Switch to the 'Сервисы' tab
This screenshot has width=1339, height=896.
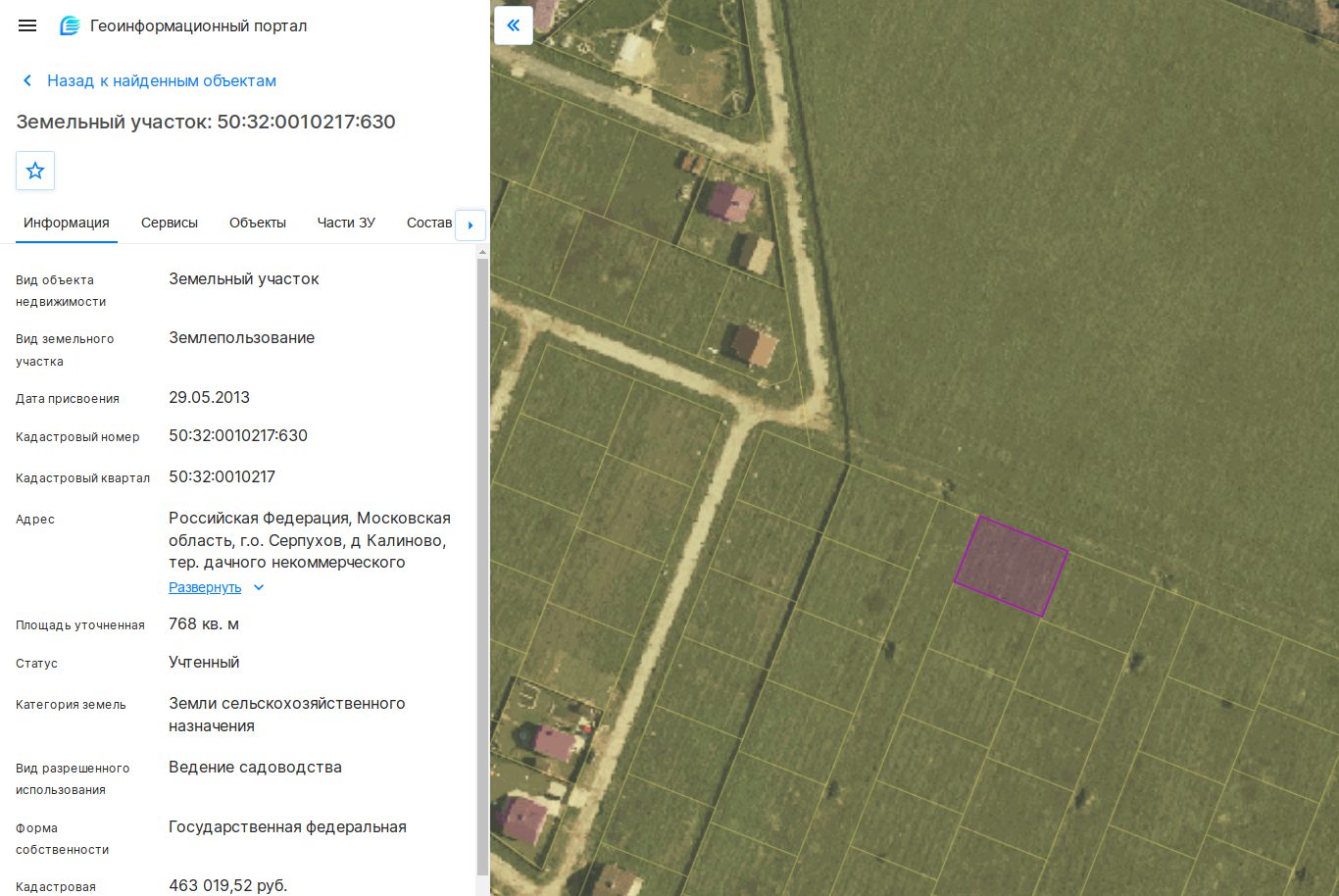pyautogui.click(x=170, y=223)
